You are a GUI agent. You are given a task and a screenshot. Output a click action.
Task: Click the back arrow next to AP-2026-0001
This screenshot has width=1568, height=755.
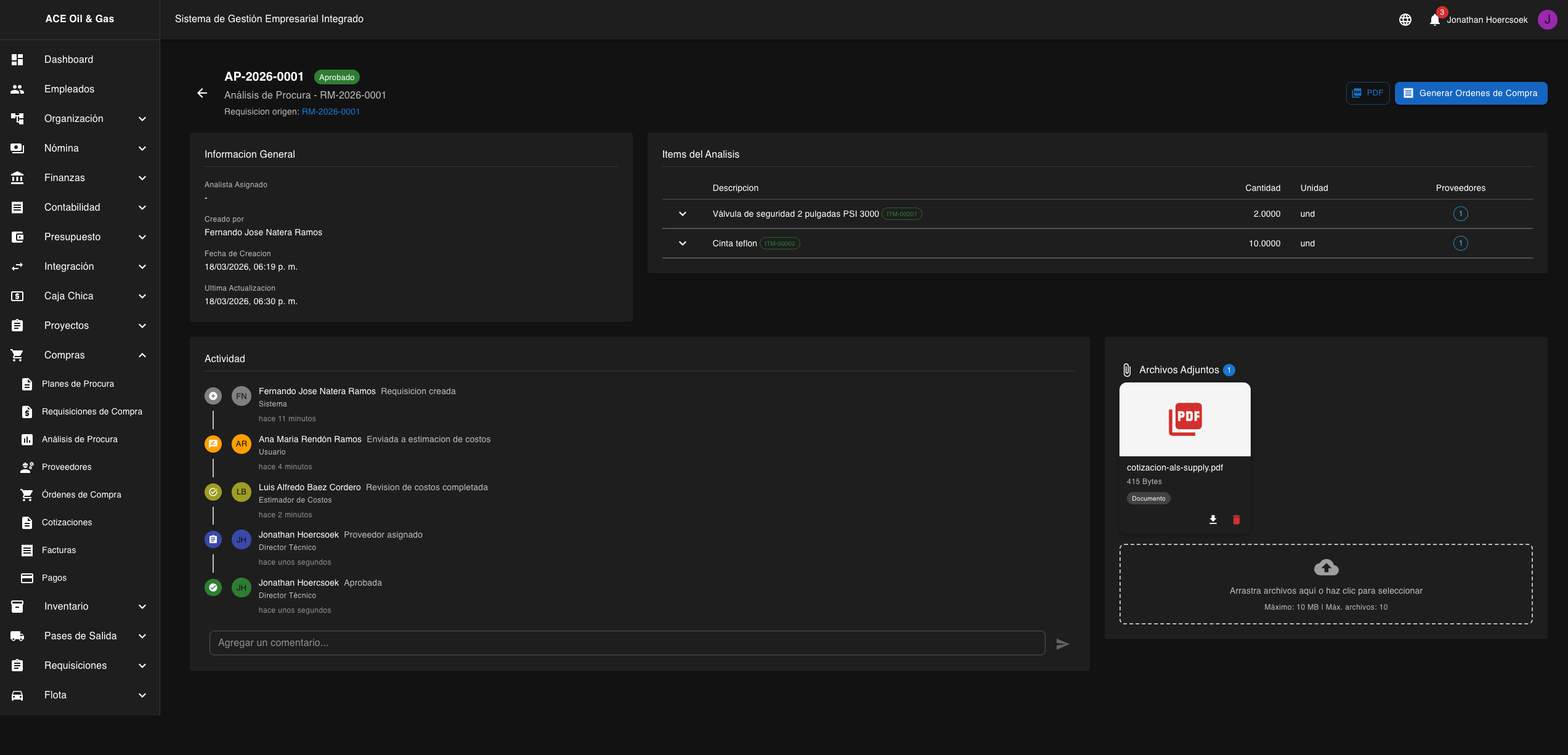202,93
